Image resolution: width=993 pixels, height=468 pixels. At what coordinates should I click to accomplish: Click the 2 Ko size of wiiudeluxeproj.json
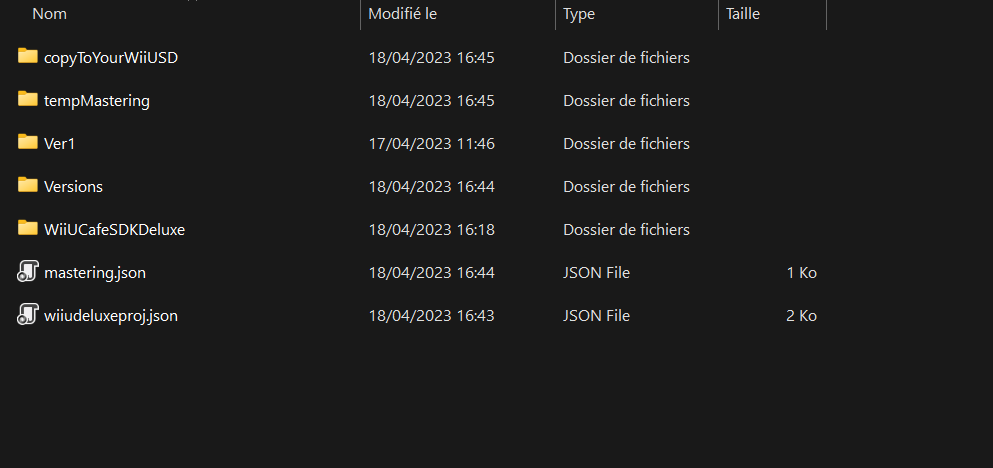[801, 315]
